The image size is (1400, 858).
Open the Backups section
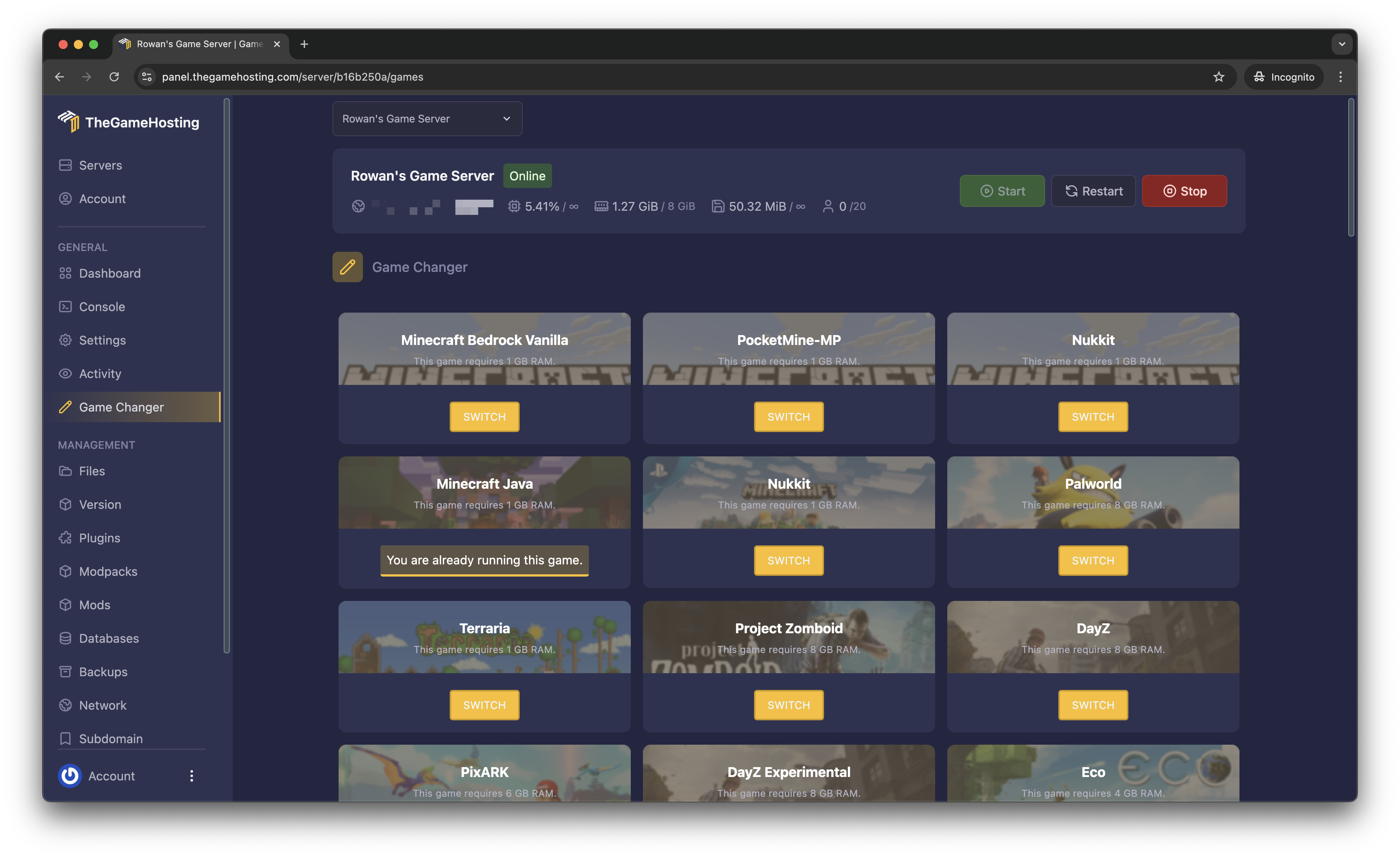point(103,672)
